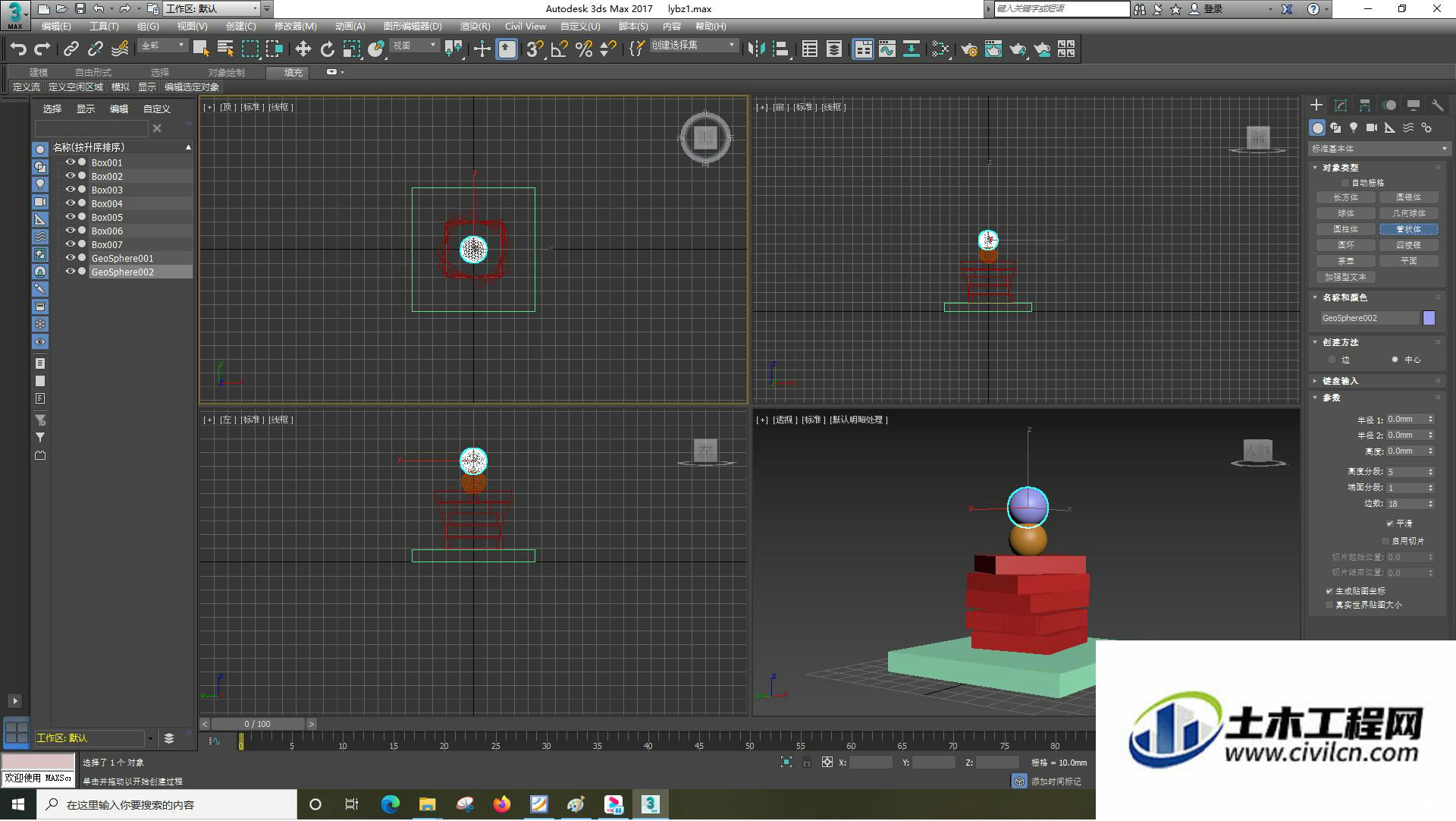This screenshot has height=821, width=1456.
Task: Open the 工作区: 默认 dropdown in title bar
Action: point(212,9)
